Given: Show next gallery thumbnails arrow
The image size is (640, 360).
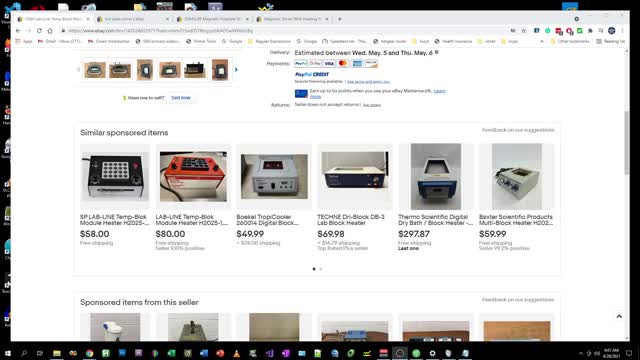Looking at the screenshot, I should [x=236, y=70].
